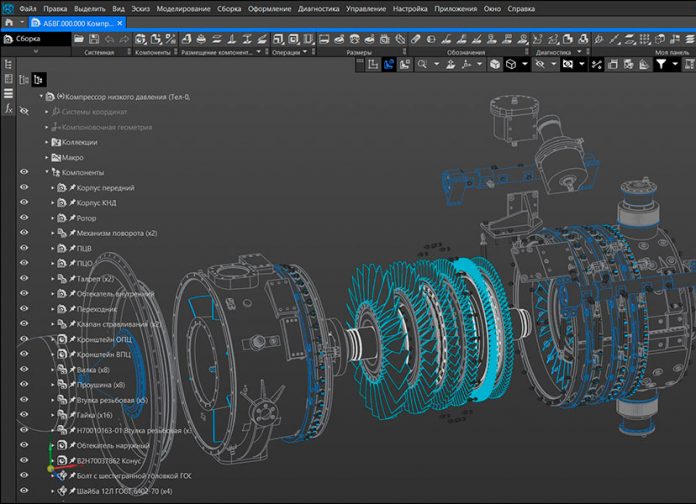Image resolution: width=696 pixels, height=504 pixels.
Task: Collapse the Компоненты tree node
Action: [x=47, y=172]
